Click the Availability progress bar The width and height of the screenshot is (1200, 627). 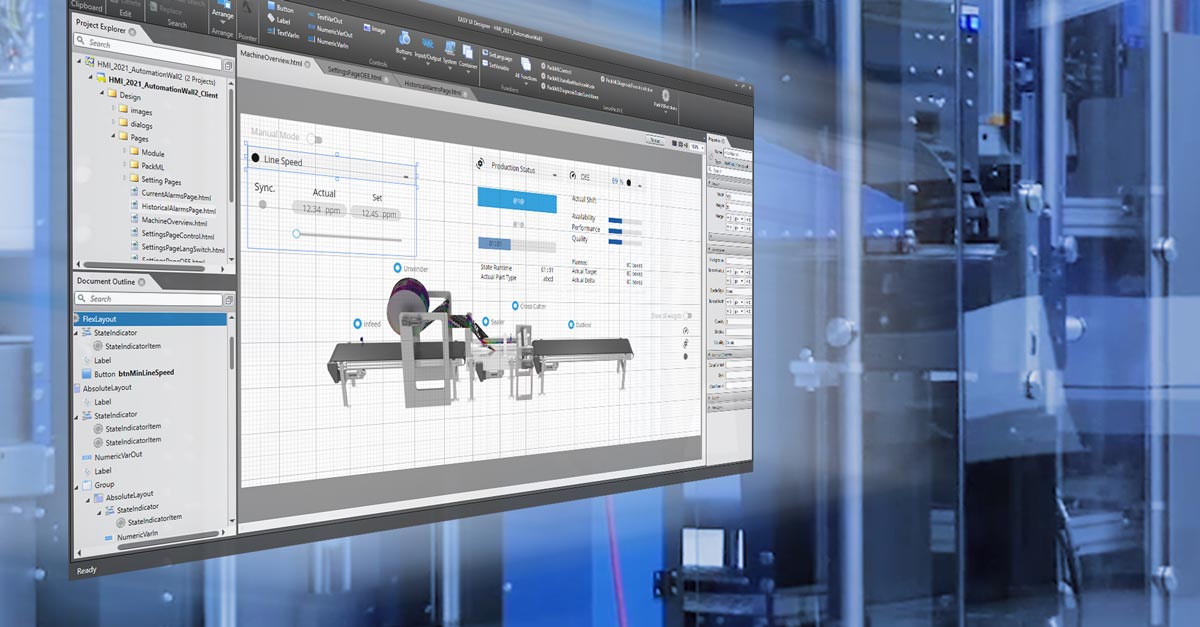tap(625, 220)
